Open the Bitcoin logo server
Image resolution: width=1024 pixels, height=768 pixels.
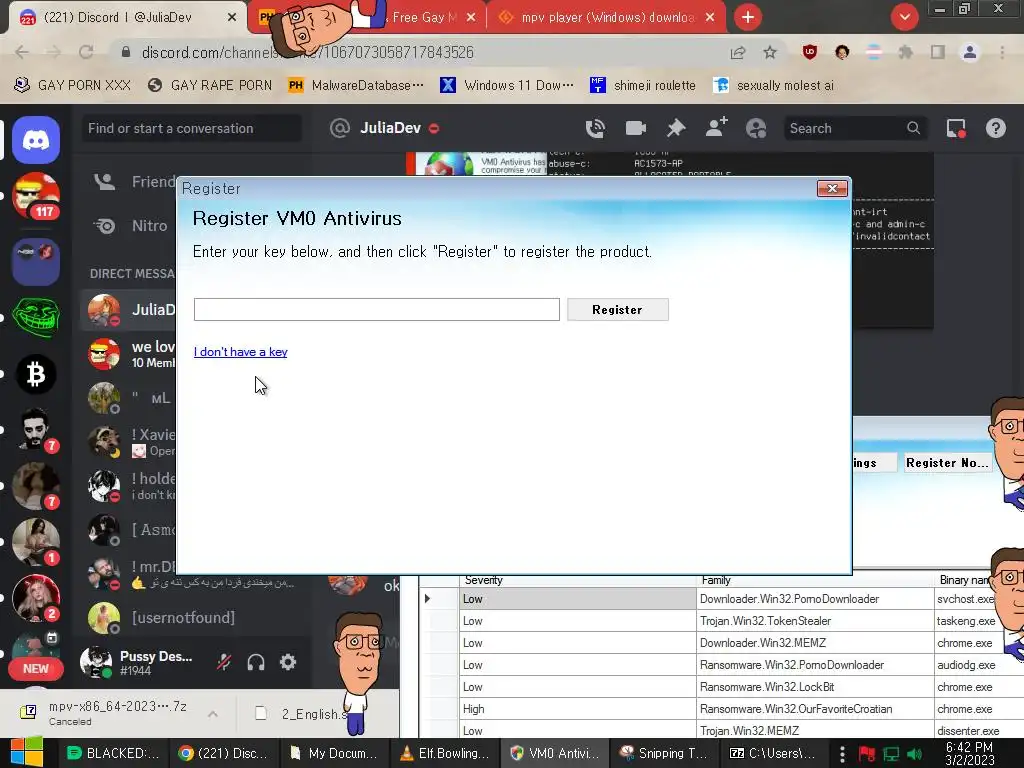36,374
